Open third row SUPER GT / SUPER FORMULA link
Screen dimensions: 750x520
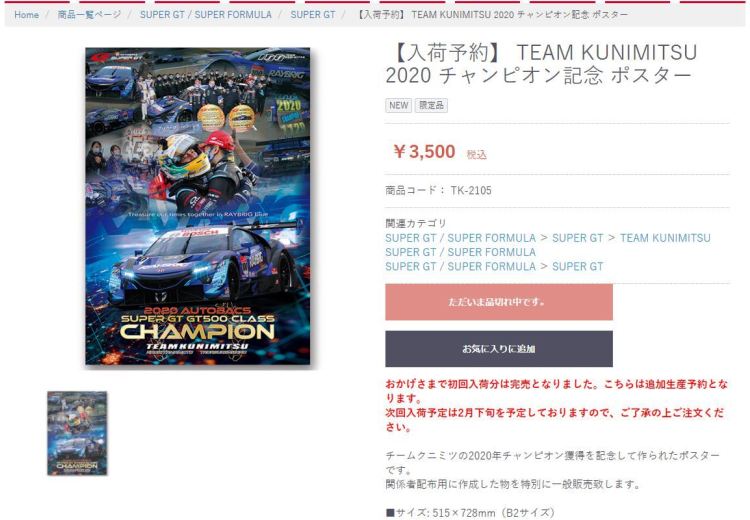pos(461,266)
